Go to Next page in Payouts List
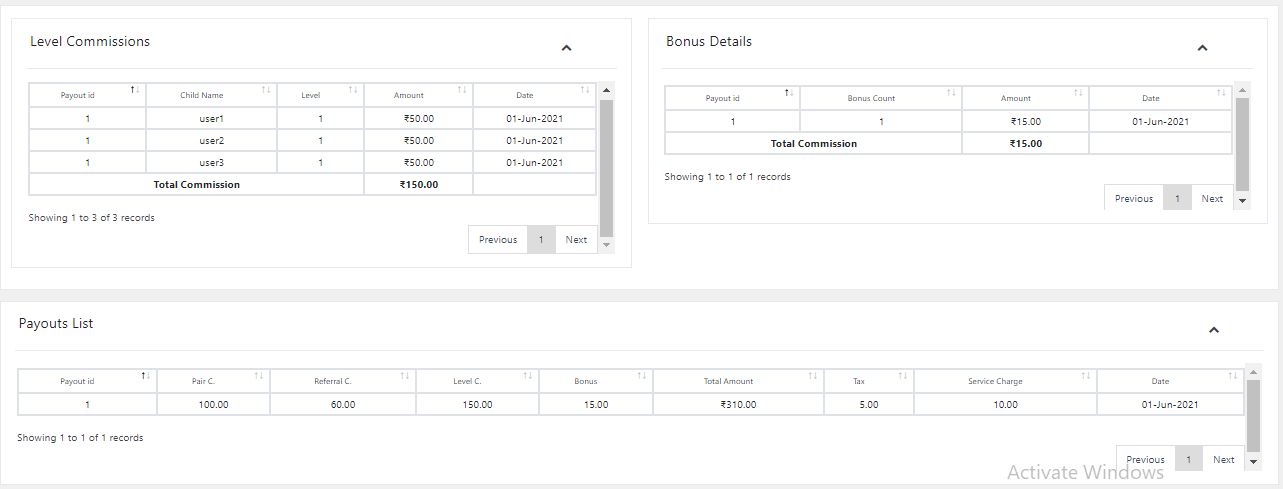The image size is (1283, 489). (1223, 460)
